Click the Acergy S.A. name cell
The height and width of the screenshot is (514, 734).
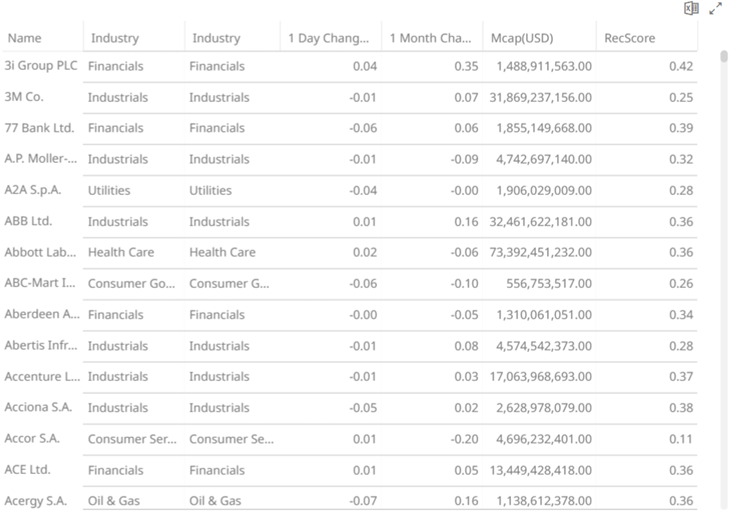(36, 500)
